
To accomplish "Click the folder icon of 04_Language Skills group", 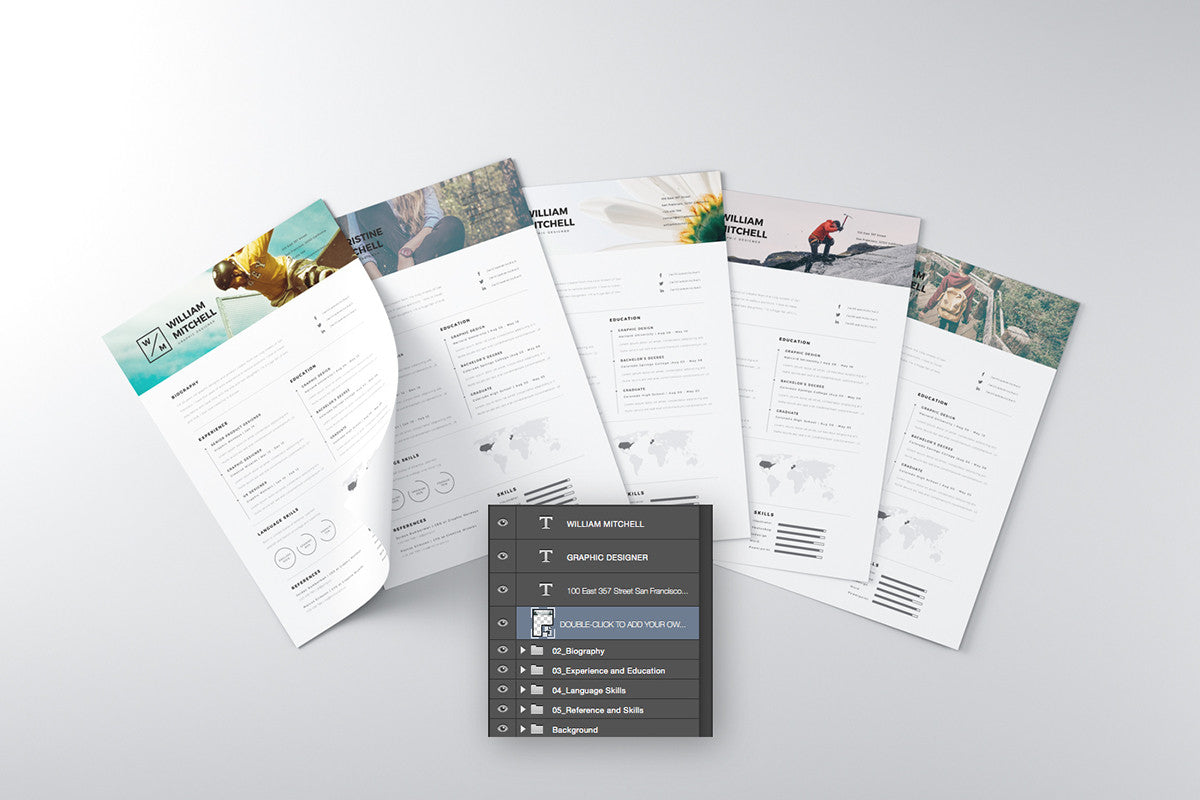I will pos(537,690).
